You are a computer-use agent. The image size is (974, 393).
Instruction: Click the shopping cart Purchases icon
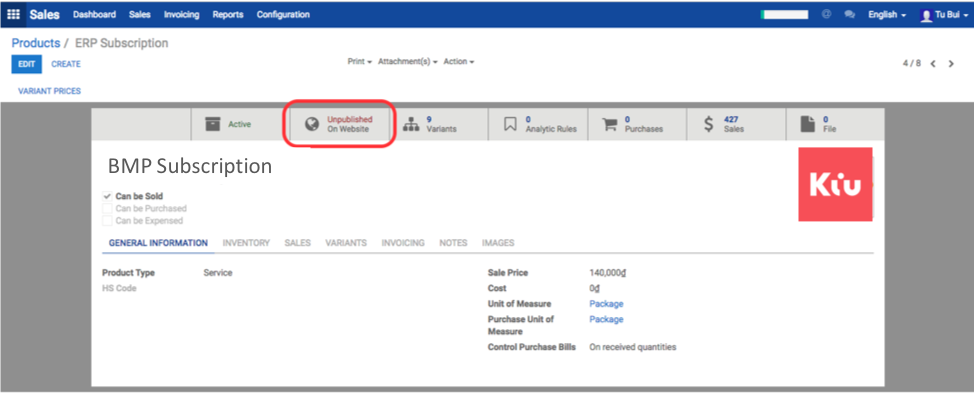click(x=610, y=124)
